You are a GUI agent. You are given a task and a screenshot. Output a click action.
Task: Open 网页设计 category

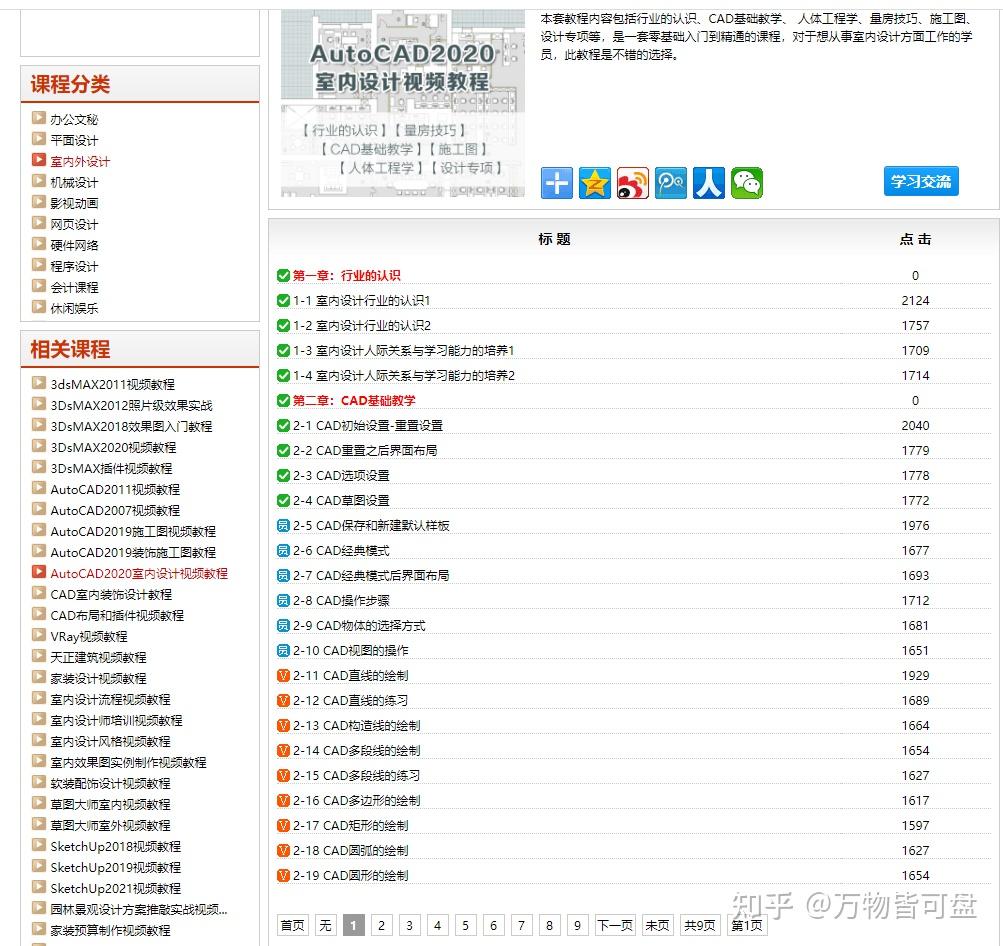point(74,225)
